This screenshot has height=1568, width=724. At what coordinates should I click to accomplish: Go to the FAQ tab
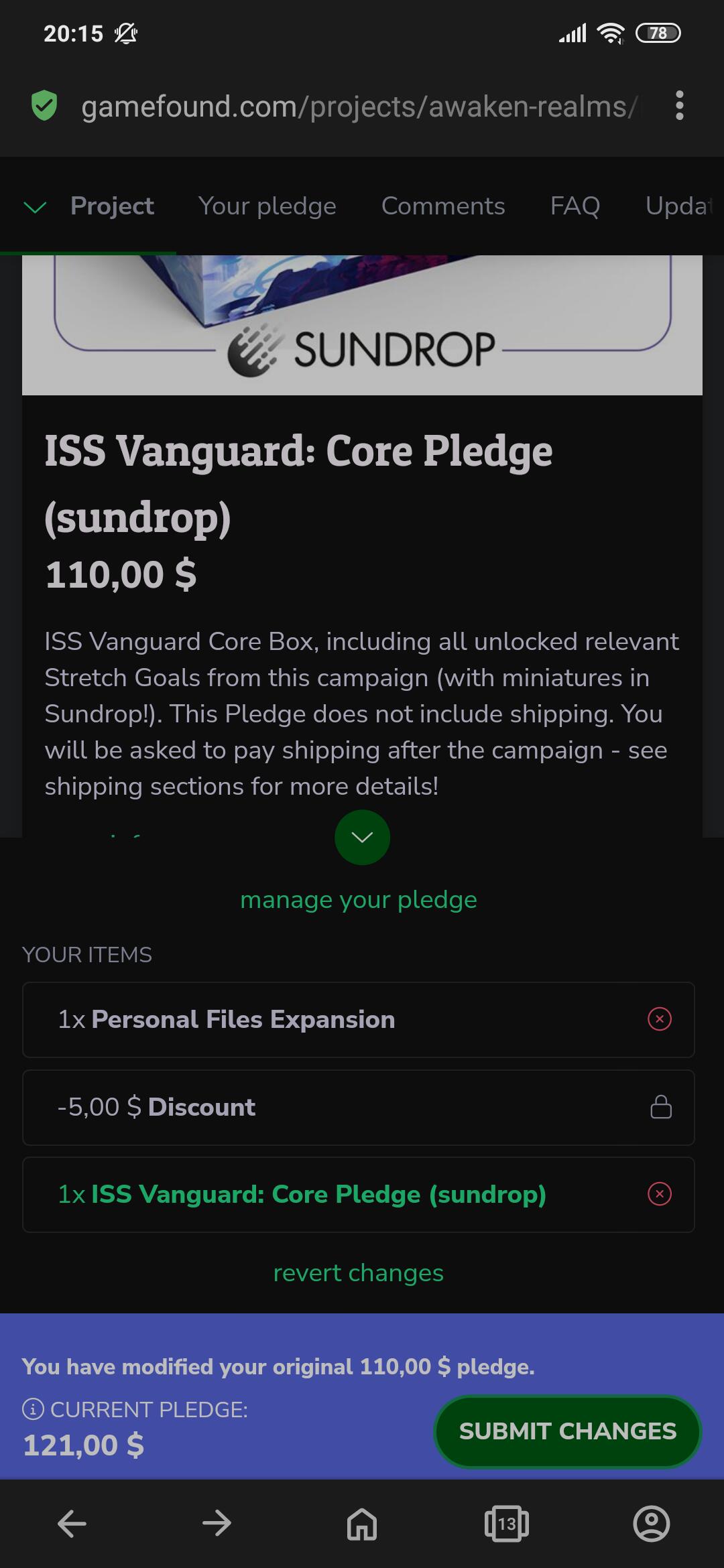point(575,206)
